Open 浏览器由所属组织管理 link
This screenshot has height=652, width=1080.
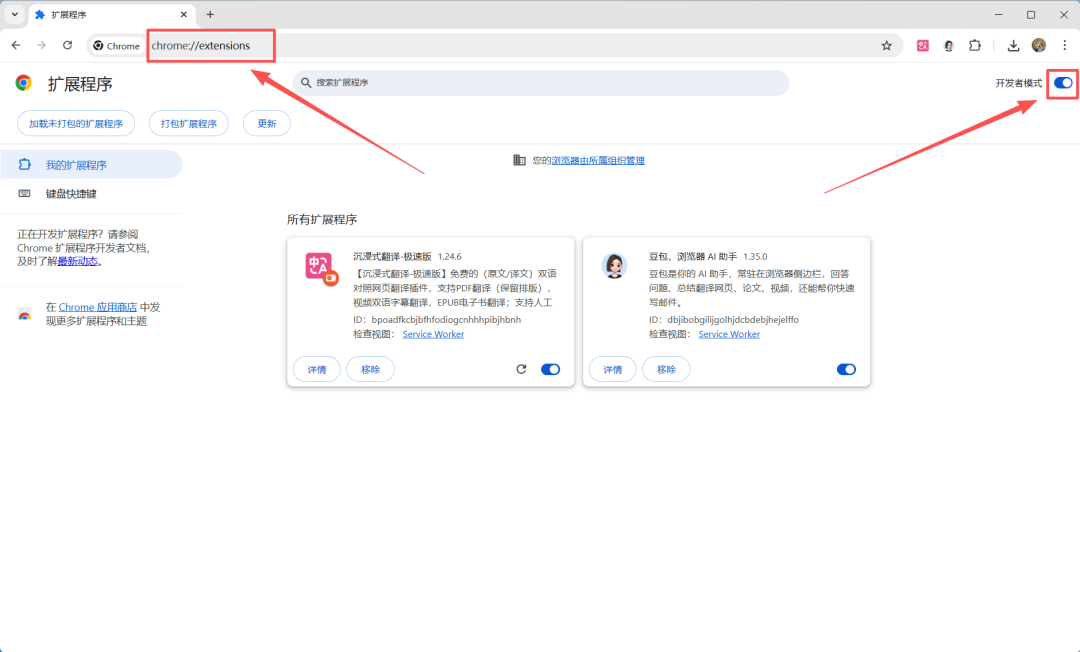point(598,160)
